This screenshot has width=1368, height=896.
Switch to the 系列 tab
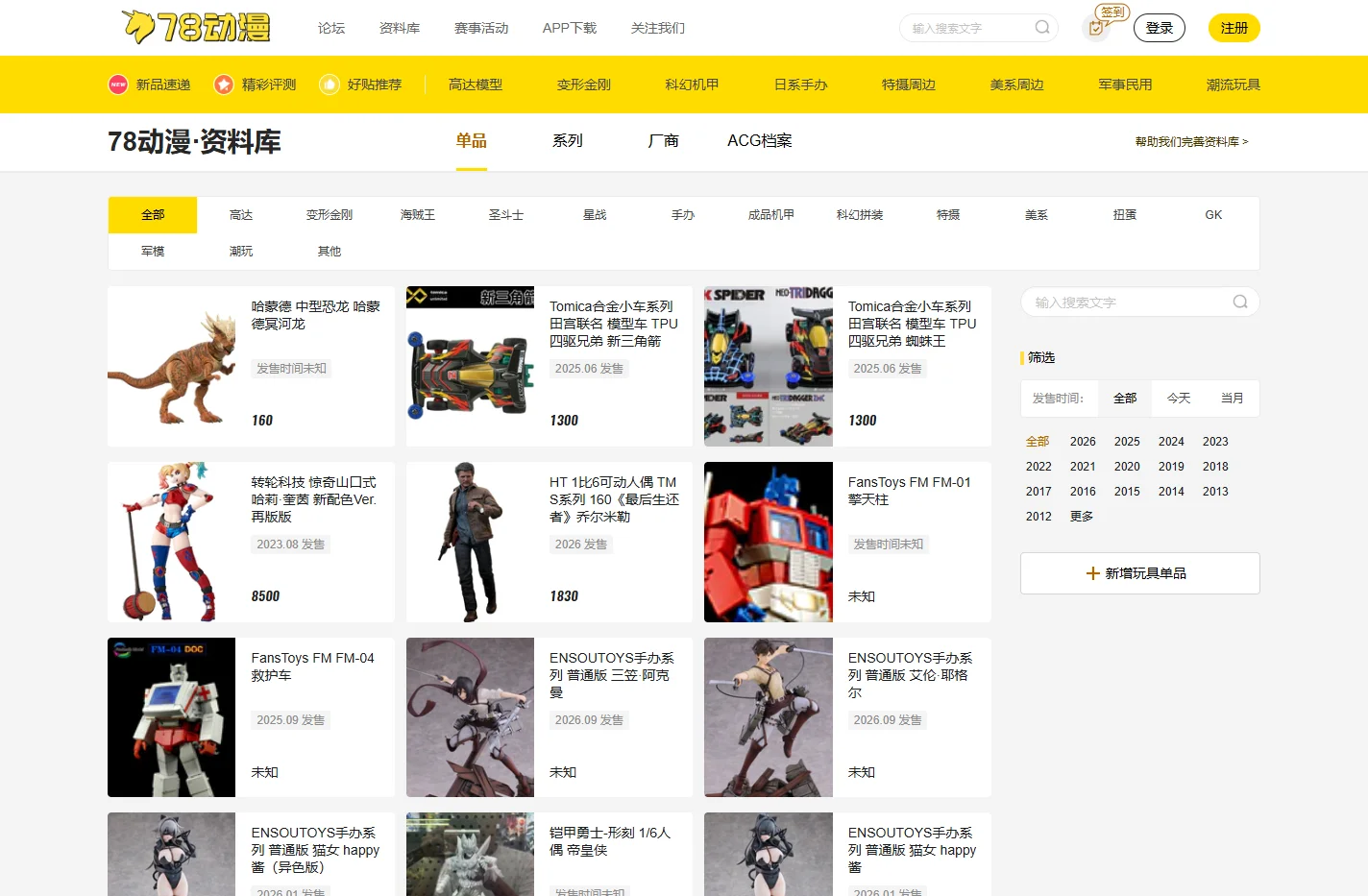click(x=568, y=141)
